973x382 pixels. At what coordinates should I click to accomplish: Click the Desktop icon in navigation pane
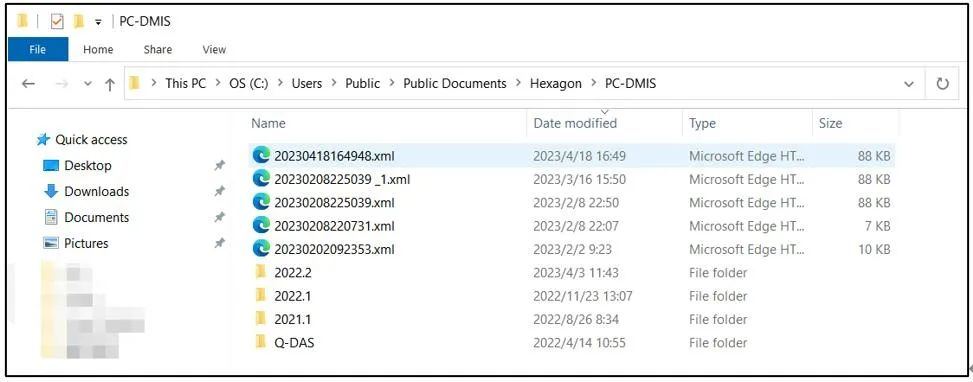click(x=51, y=166)
